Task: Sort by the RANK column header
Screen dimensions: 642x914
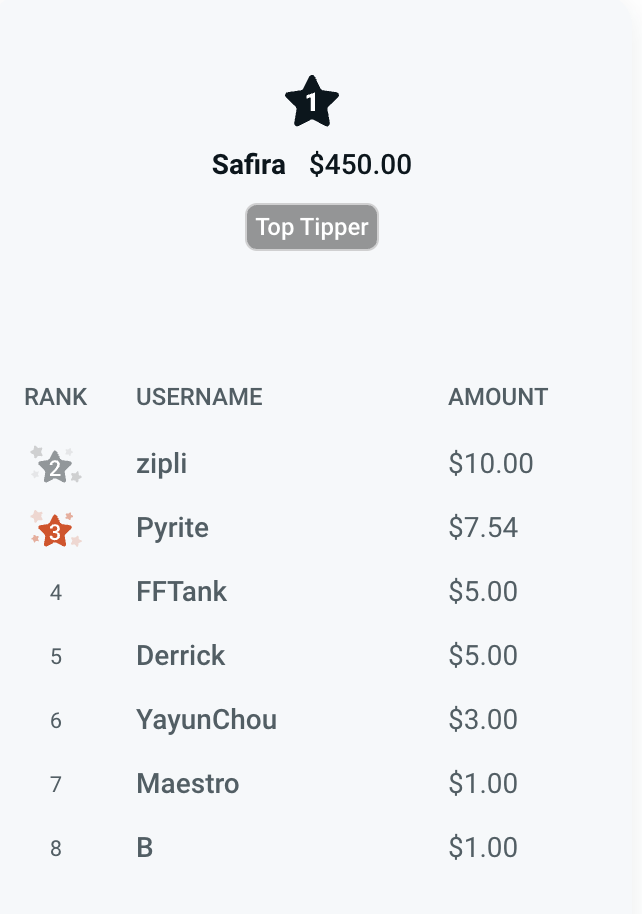Action: 56,397
